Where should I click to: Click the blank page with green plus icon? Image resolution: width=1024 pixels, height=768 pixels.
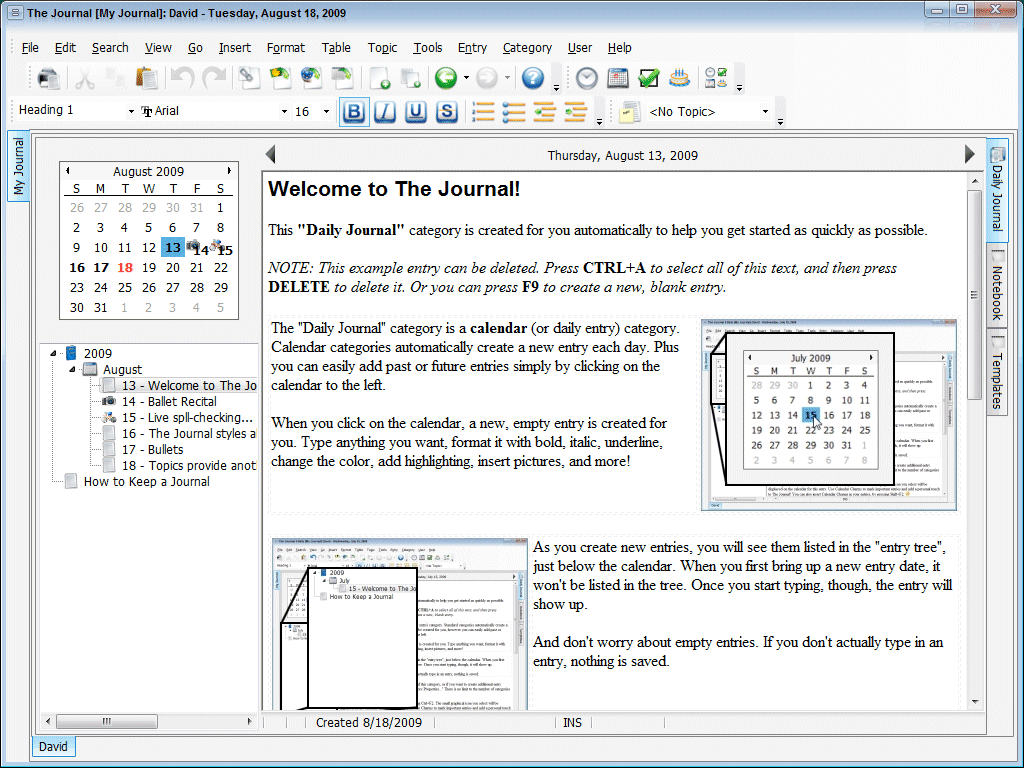tap(379, 78)
